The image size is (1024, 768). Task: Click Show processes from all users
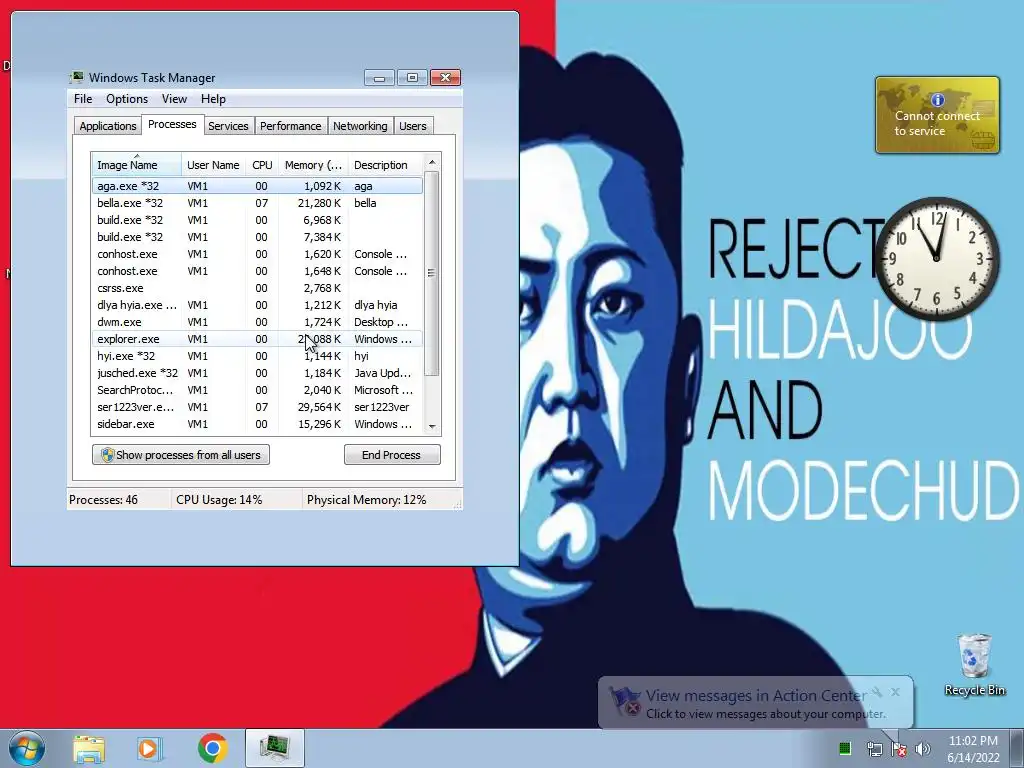tap(181, 455)
